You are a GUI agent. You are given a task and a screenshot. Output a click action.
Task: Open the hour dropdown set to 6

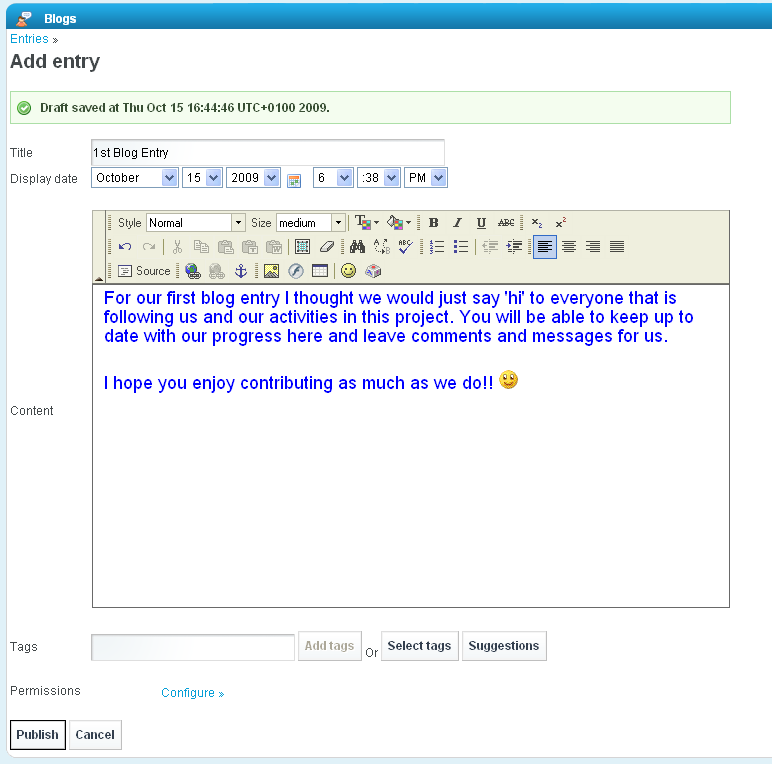333,178
